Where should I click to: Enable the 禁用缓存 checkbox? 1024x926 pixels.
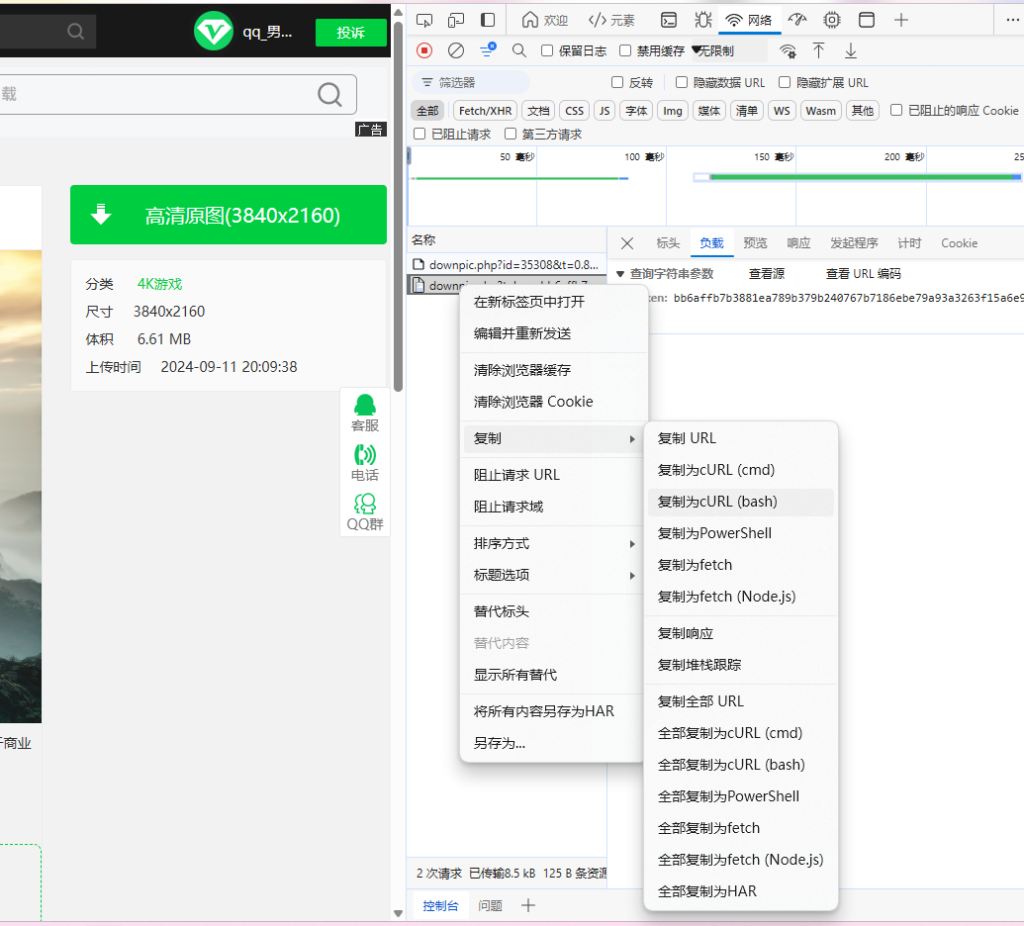pos(623,50)
